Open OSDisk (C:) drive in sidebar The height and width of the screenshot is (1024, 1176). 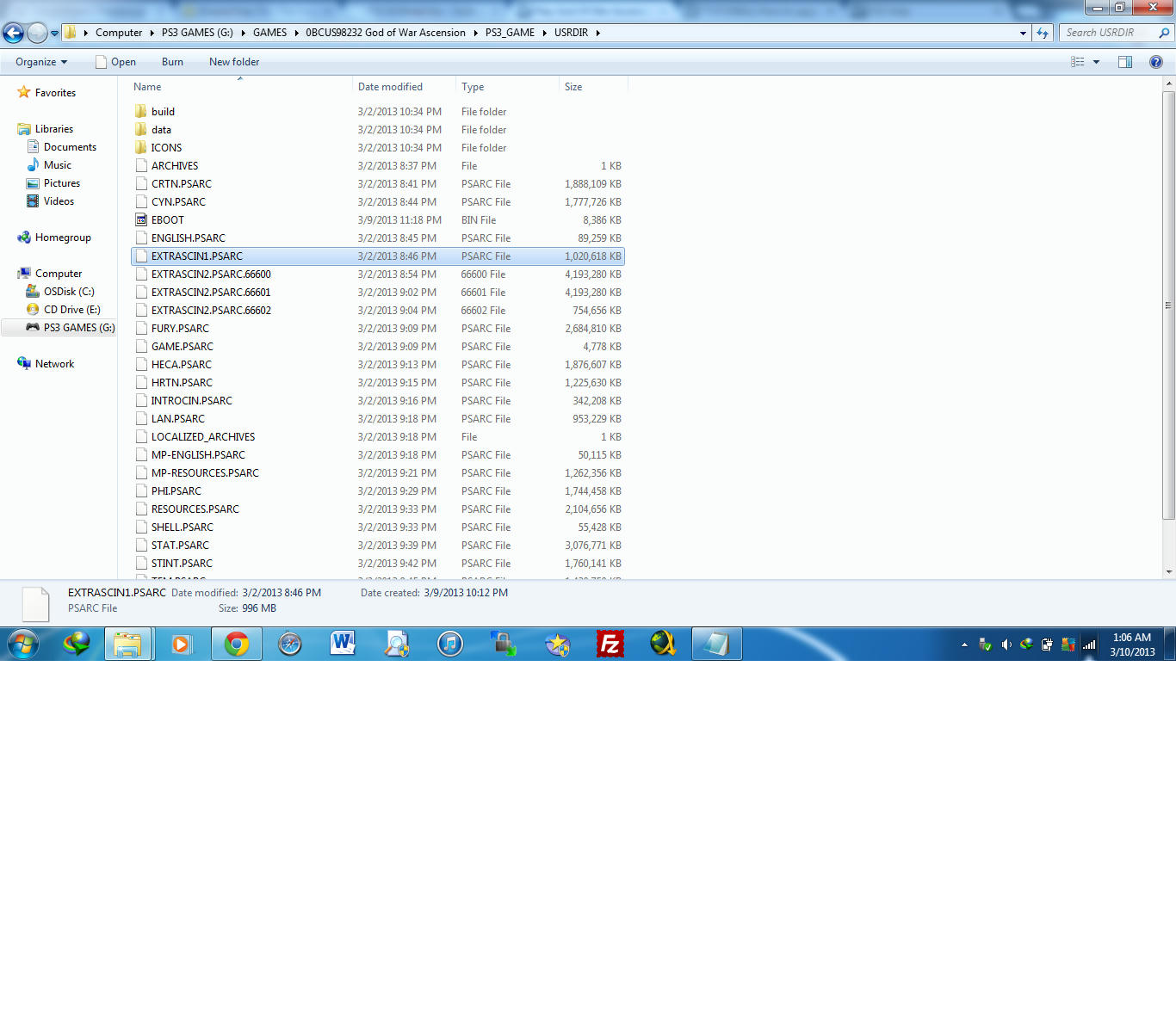point(69,292)
